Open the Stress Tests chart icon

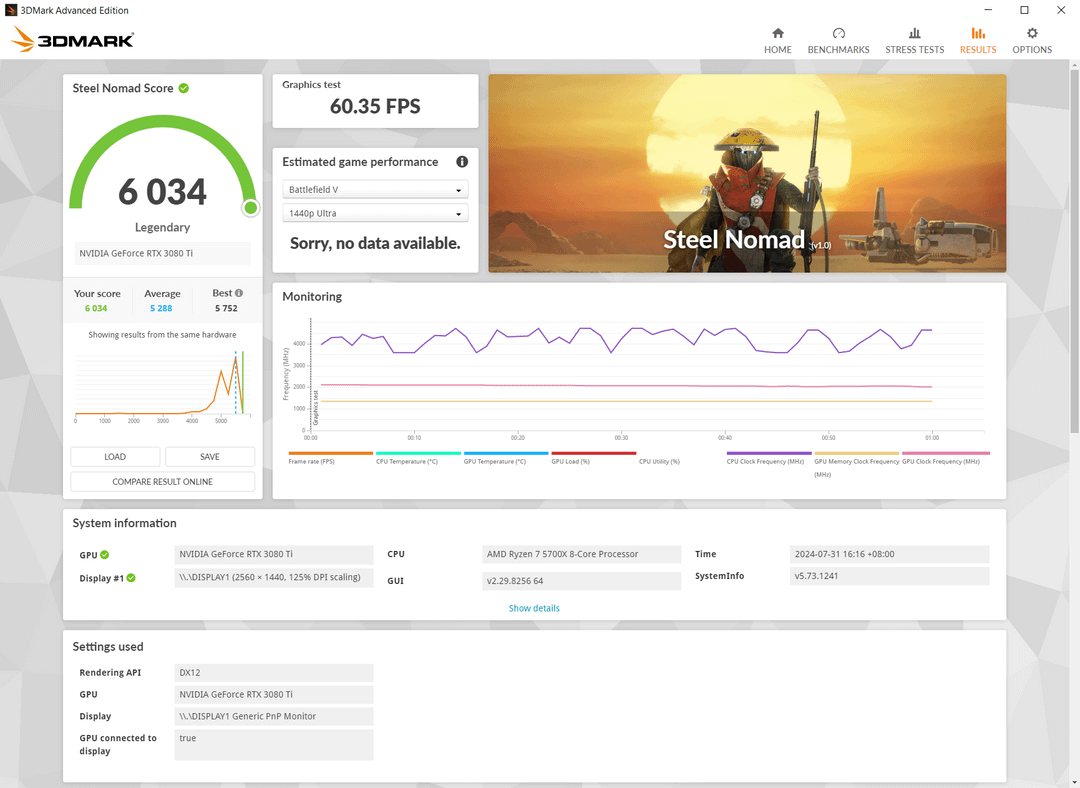click(x=914, y=33)
